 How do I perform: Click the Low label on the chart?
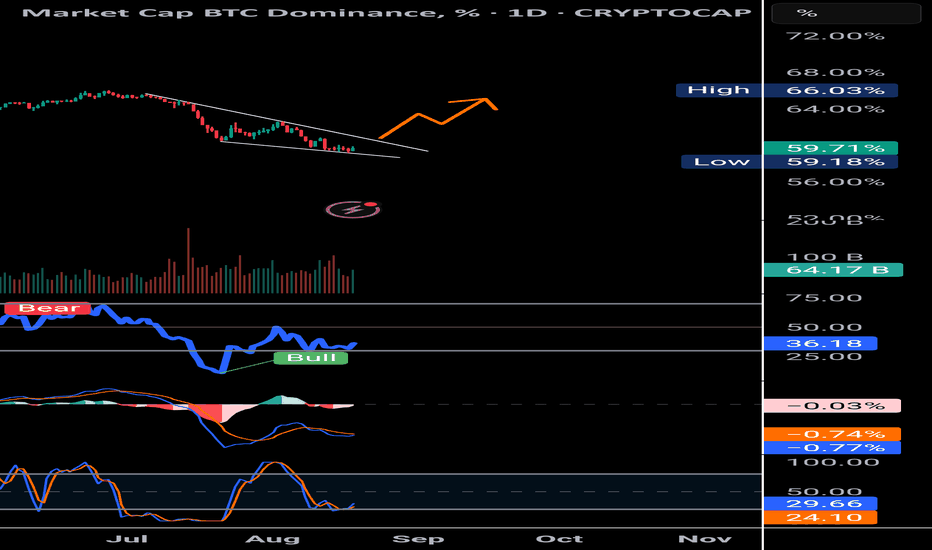click(x=722, y=162)
